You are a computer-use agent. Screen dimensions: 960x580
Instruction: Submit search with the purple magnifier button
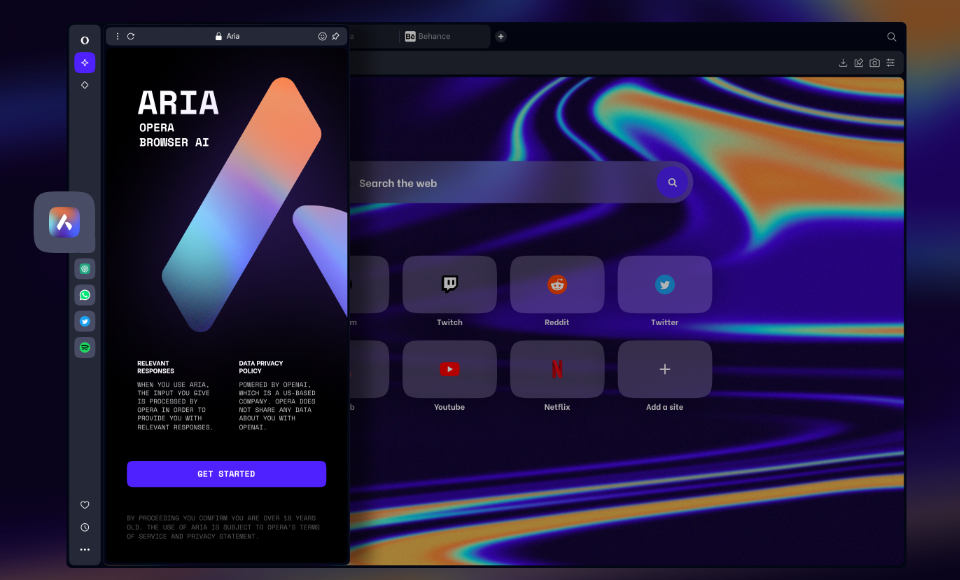coord(672,182)
